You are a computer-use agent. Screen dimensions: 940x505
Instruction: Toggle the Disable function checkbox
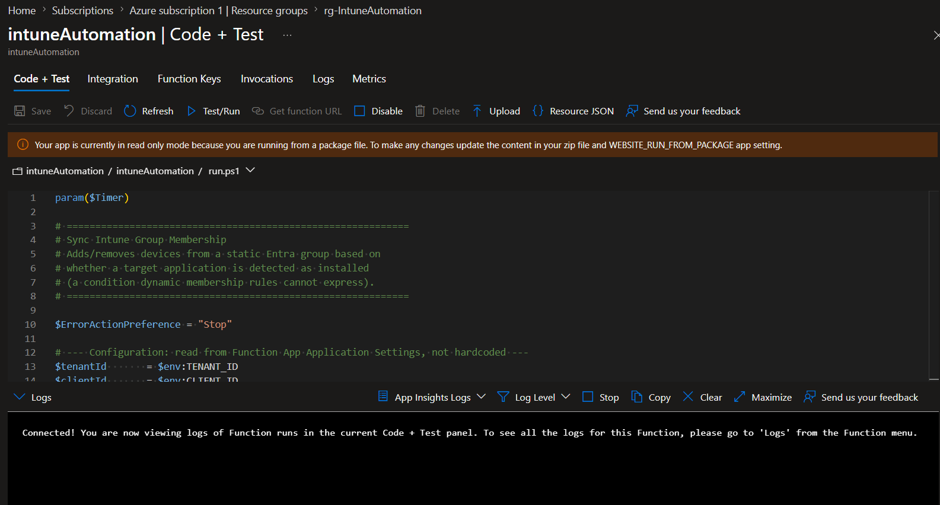[x=360, y=111]
